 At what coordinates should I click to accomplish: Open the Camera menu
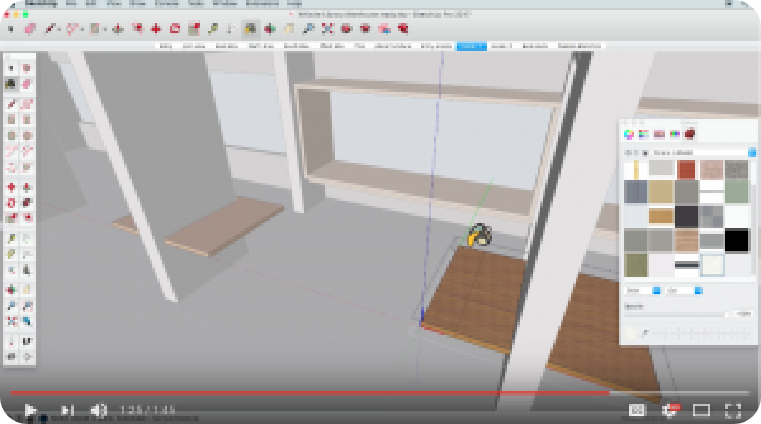(167, 3)
